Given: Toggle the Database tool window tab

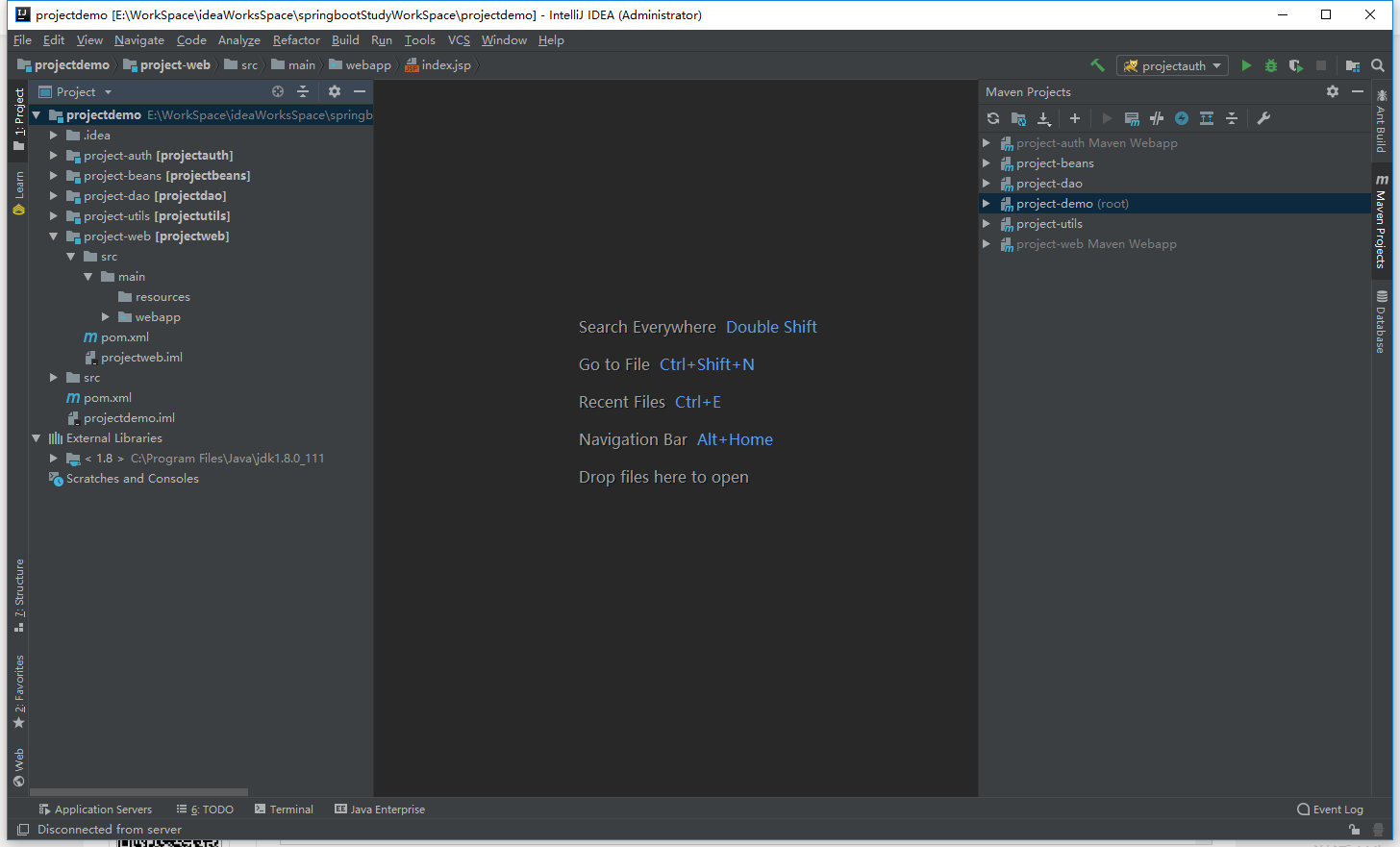Looking at the screenshot, I should (x=1382, y=322).
